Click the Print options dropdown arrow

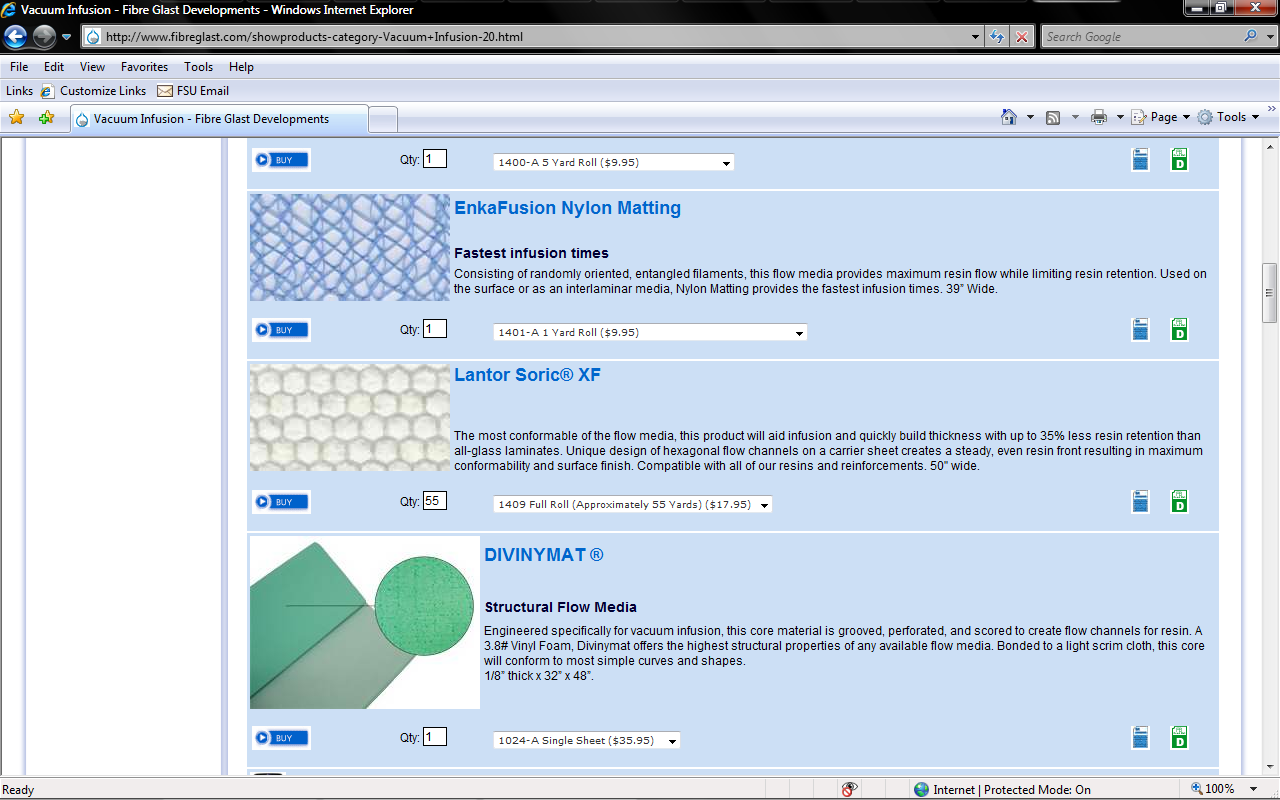1120,117
